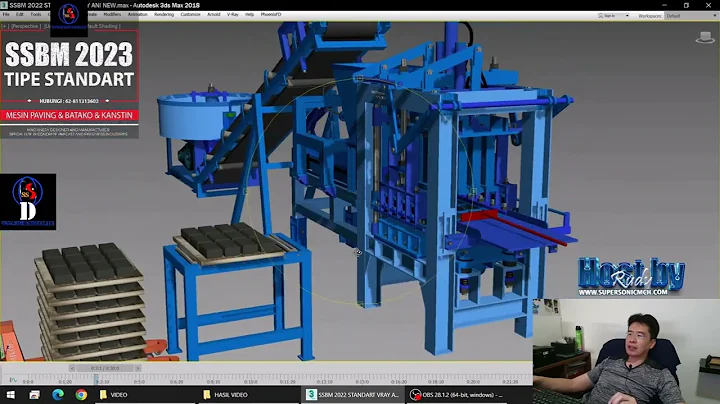
Task: Open the V-Ray menu
Action: click(233, 15)
